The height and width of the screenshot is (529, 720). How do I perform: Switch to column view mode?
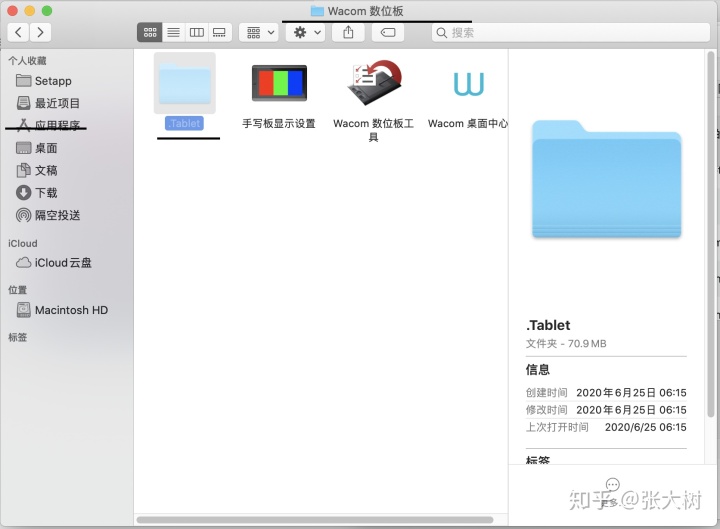click(197, 32)
